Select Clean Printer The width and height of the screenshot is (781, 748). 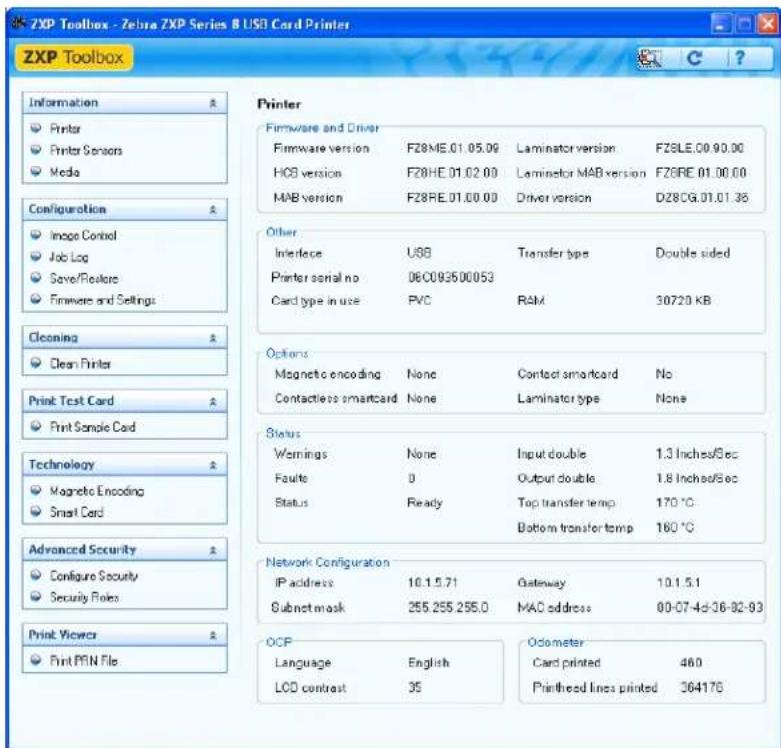(80, 364)
